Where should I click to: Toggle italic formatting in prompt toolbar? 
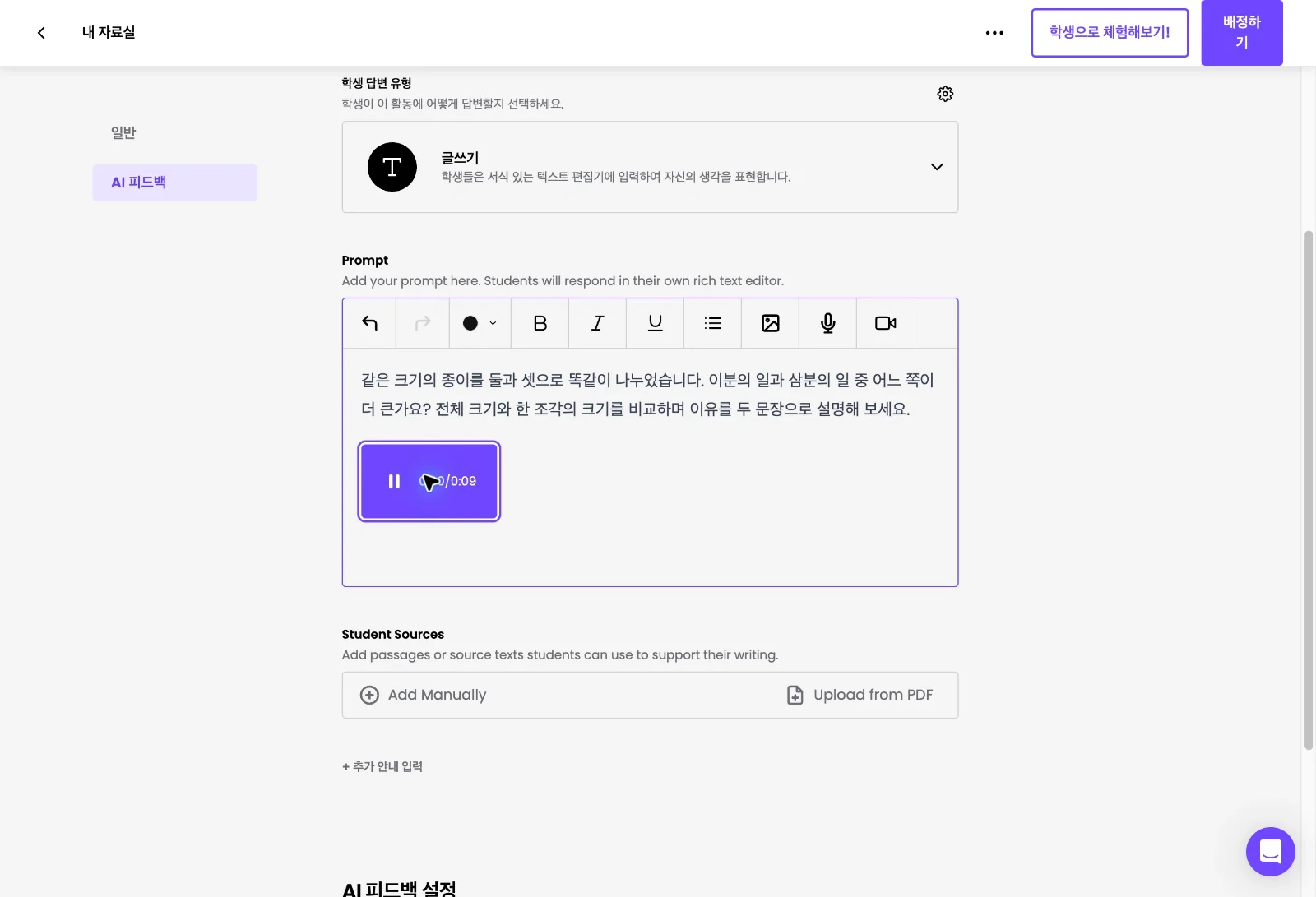click(x=598, y=323)
